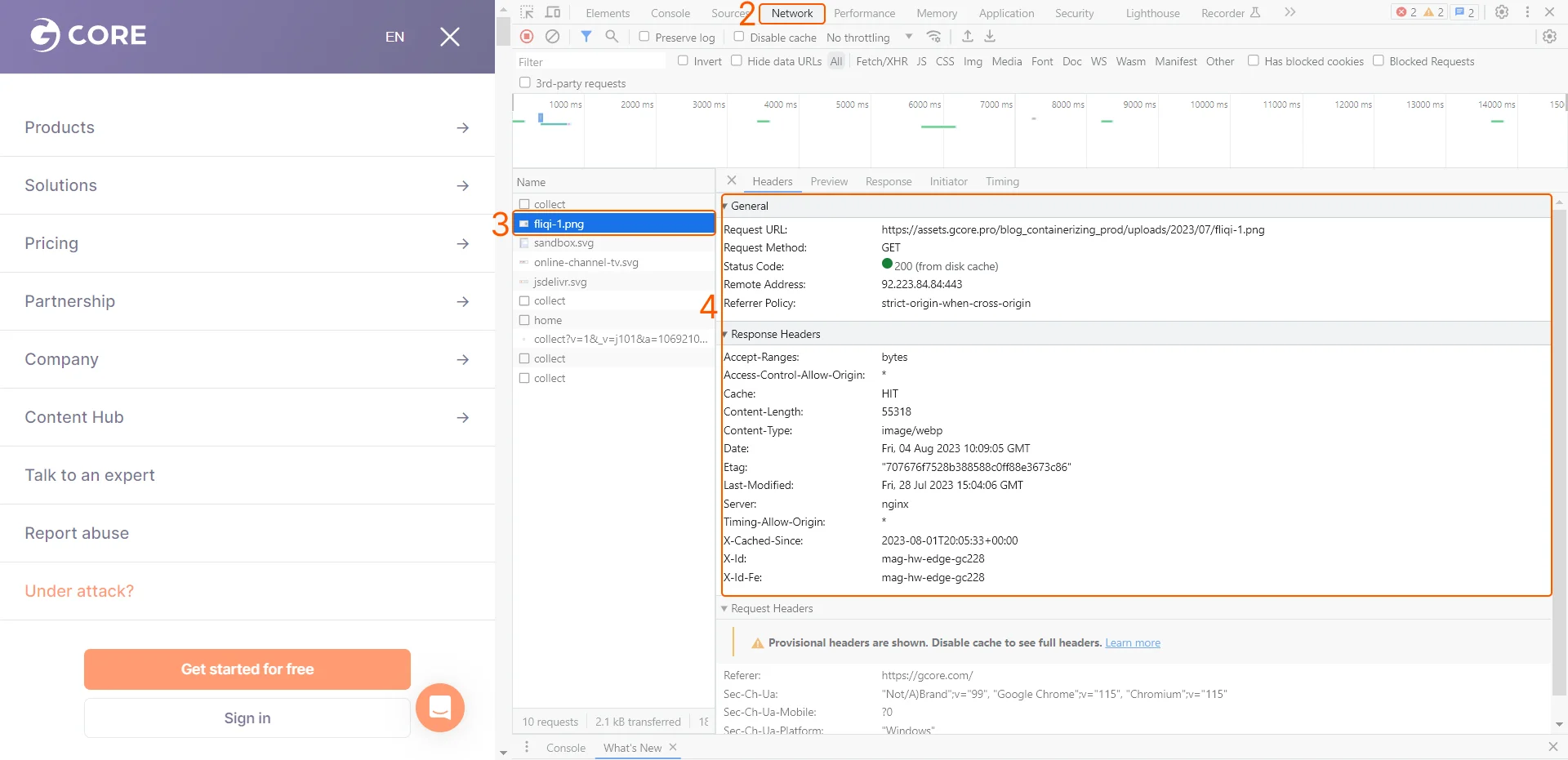Open the drawer three-dot menu
This screenshot has width=1568, height=760.
click(x=527, y=747)
